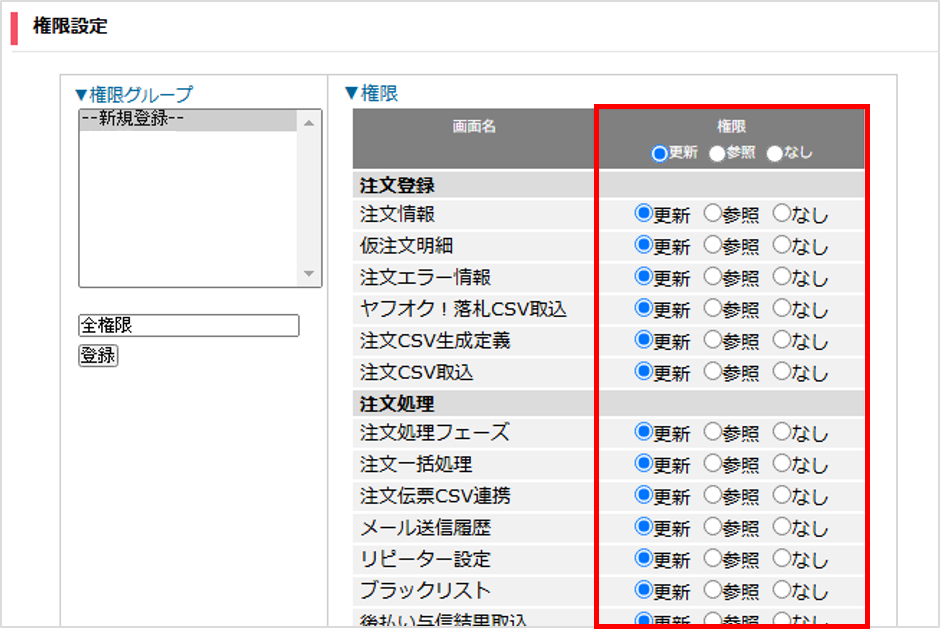Set ブラックリスト to 参照
This screenshot has width=940, height=629.
pyautogui.click(x=712, y=590)
